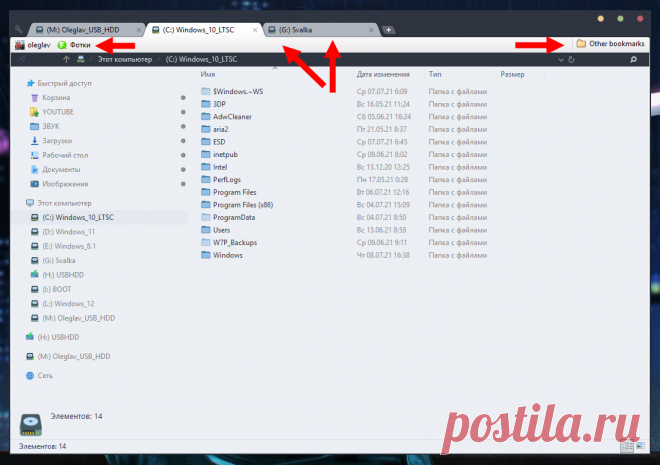Open the oleglav bookmark

(33, 45)
